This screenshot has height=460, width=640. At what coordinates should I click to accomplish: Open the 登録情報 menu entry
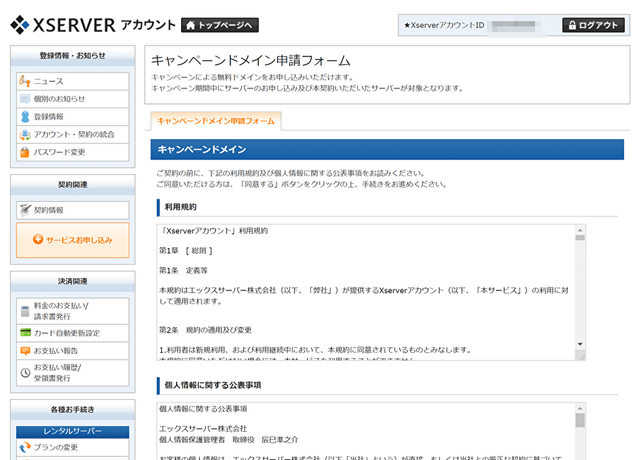(x=73, y=117)
